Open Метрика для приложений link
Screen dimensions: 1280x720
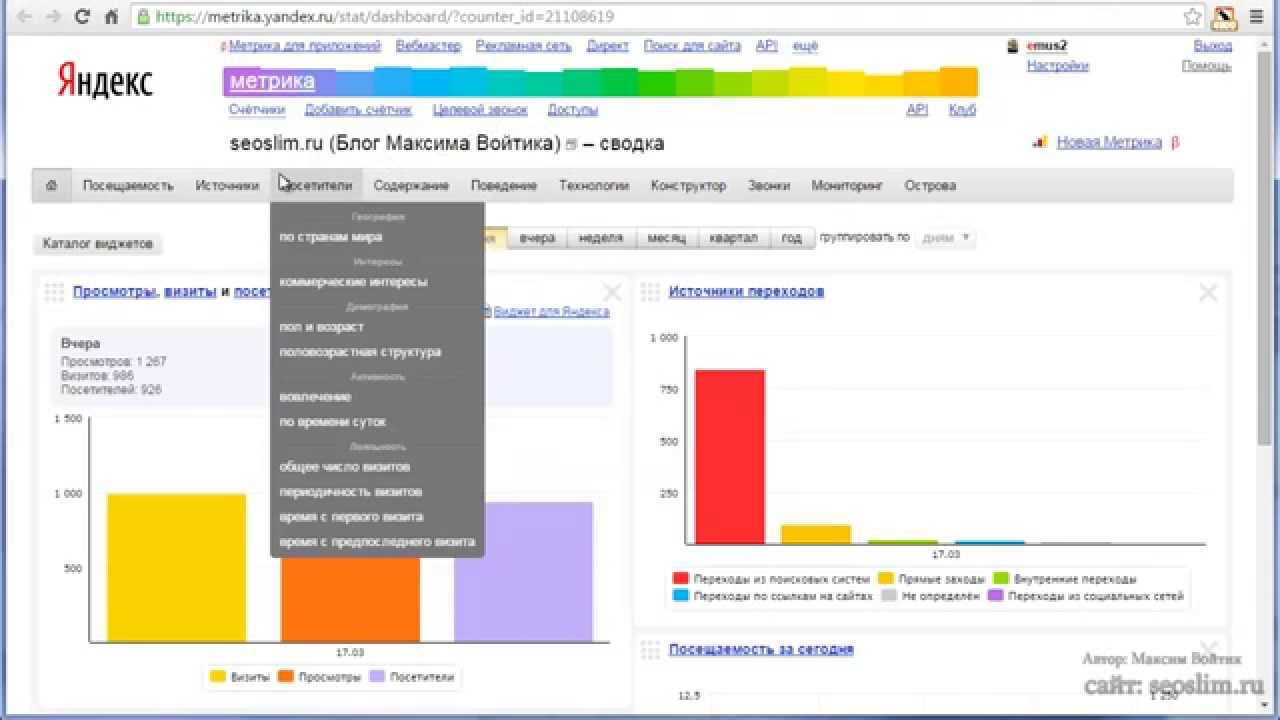305,46
